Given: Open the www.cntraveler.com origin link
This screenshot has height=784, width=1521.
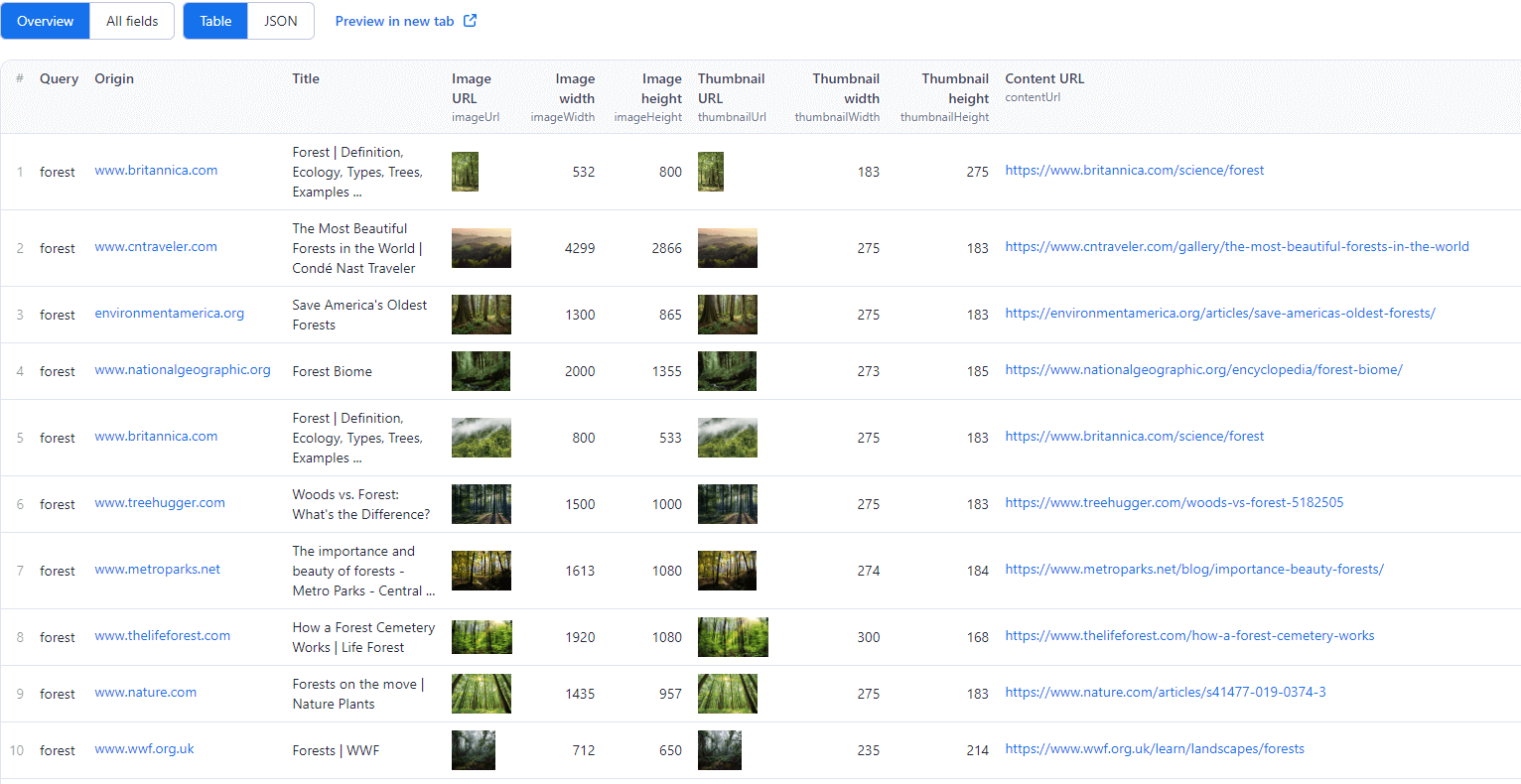Looking at the screenshot, I should [x=156, y=247].
